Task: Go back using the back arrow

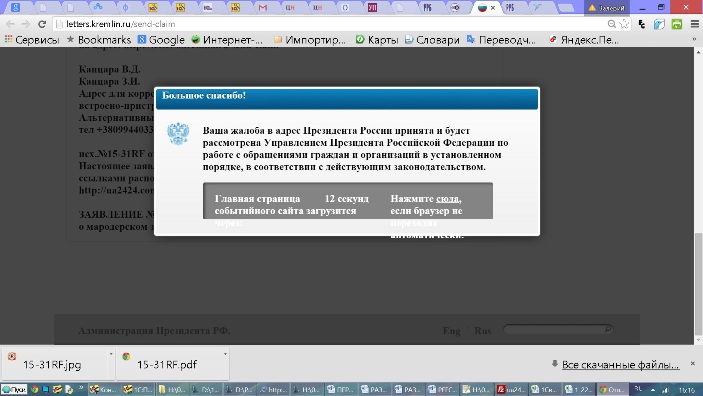Action: click(10, 24)
